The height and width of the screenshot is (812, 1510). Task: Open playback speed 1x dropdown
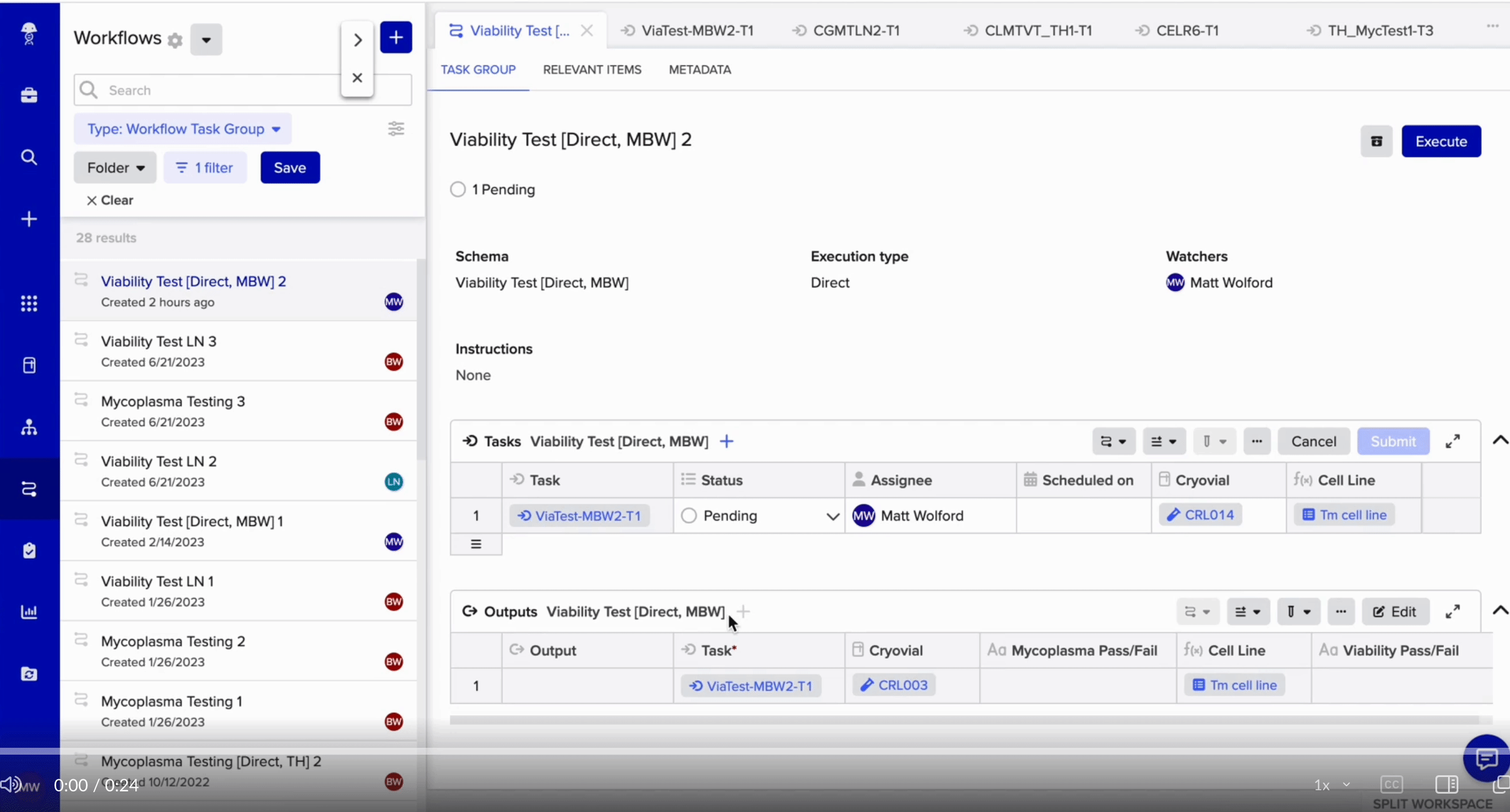click(1332, 785)
